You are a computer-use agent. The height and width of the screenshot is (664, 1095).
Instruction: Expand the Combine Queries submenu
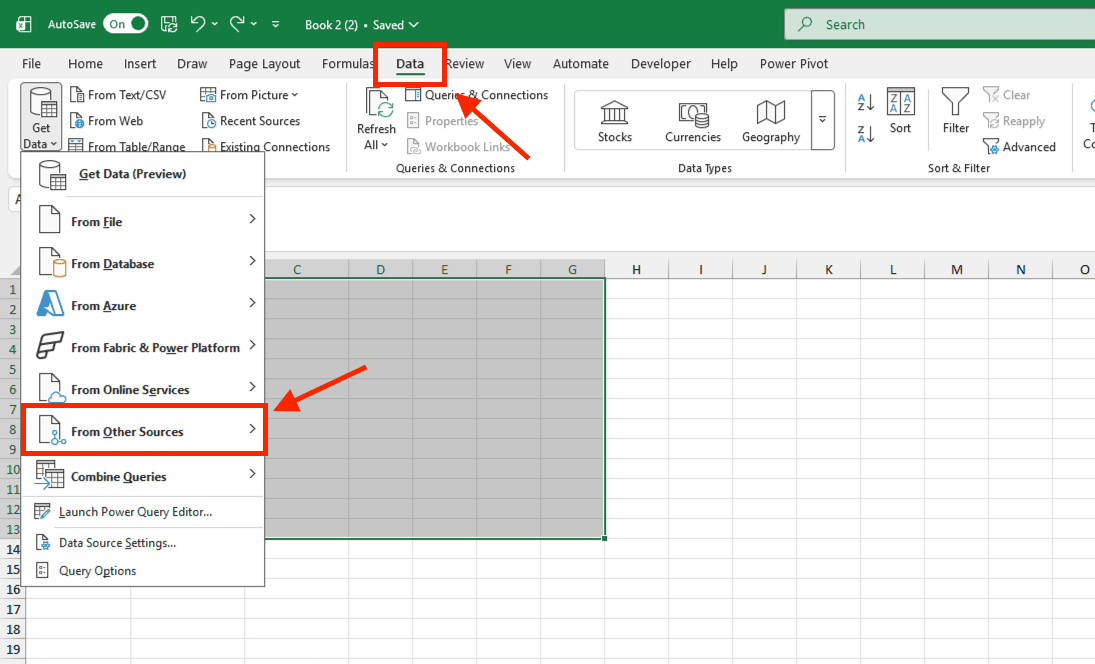pos(142,475)
